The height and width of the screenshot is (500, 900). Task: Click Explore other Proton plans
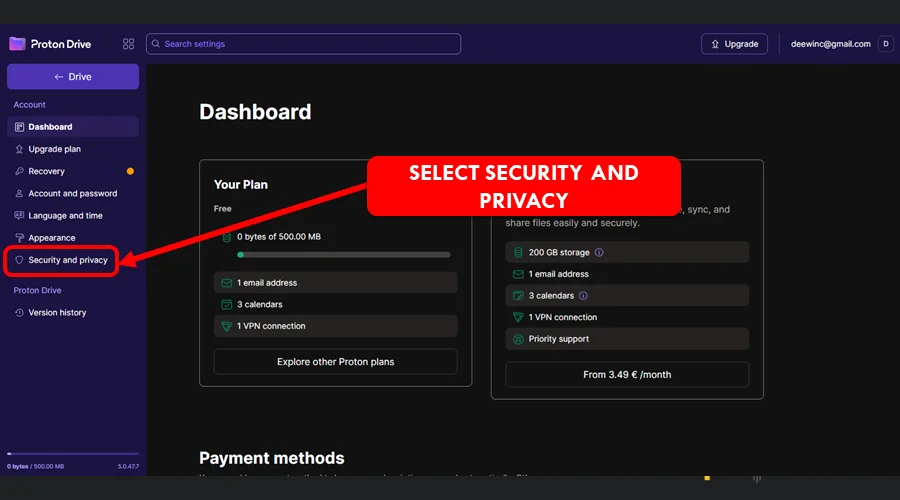click(x=336, y=362)
